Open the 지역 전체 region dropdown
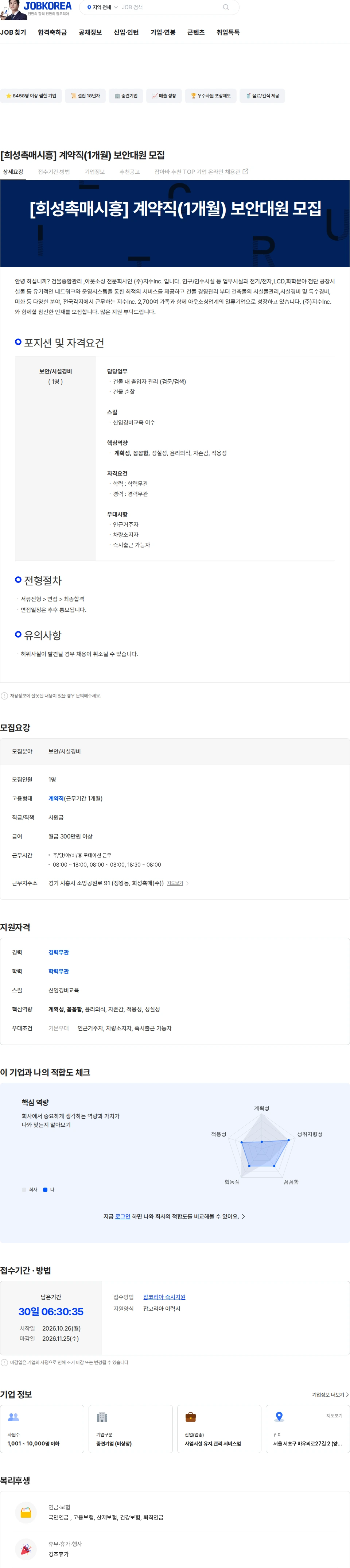This screenshot has height=1568, width=350. pyautogui.click(x=102, y=7)
